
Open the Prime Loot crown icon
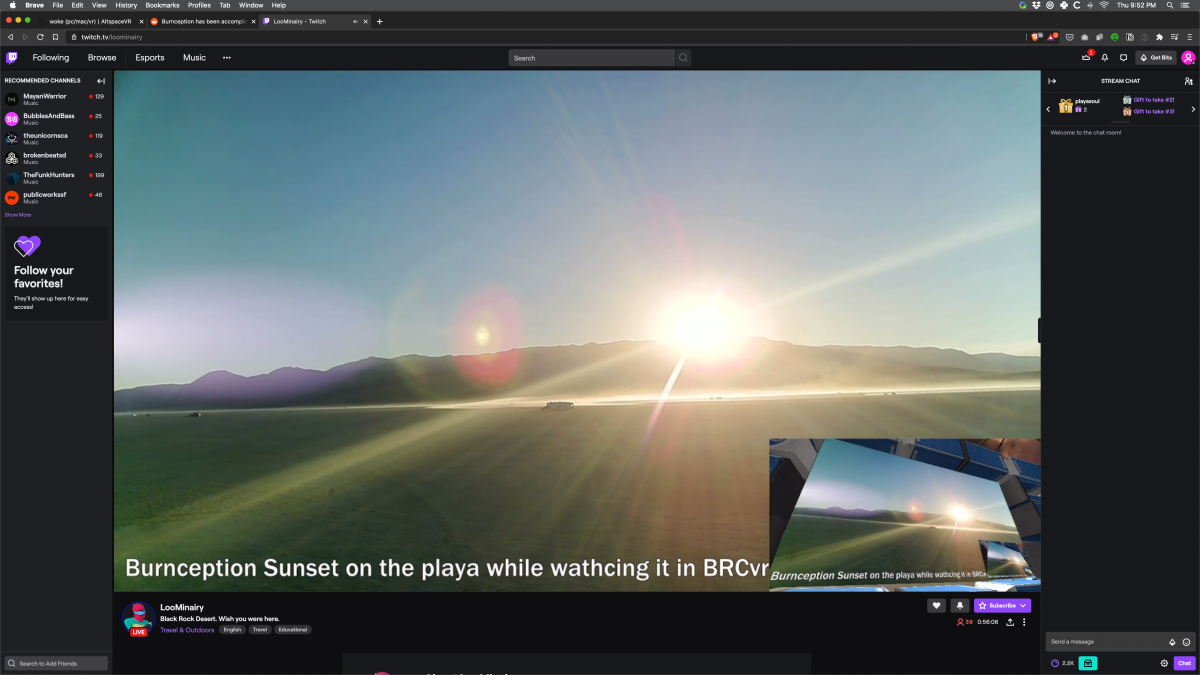pos(1086,58)
